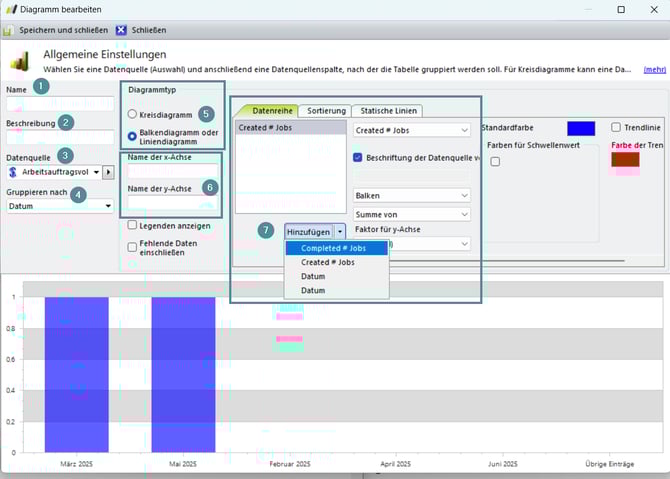This screenshot has width=670, height=479.
Task: Click the arrow button next to Datenquelle
Action: 109,173
